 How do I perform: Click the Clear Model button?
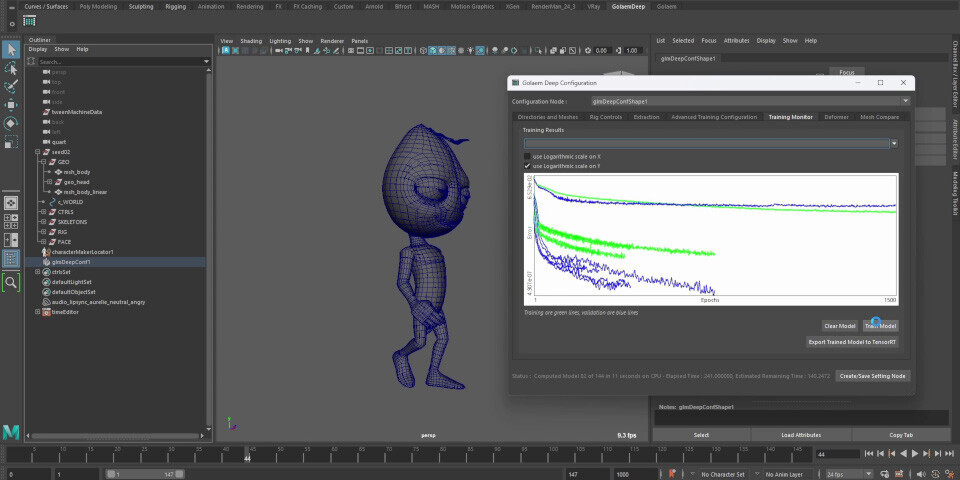[x=839, y=326]
